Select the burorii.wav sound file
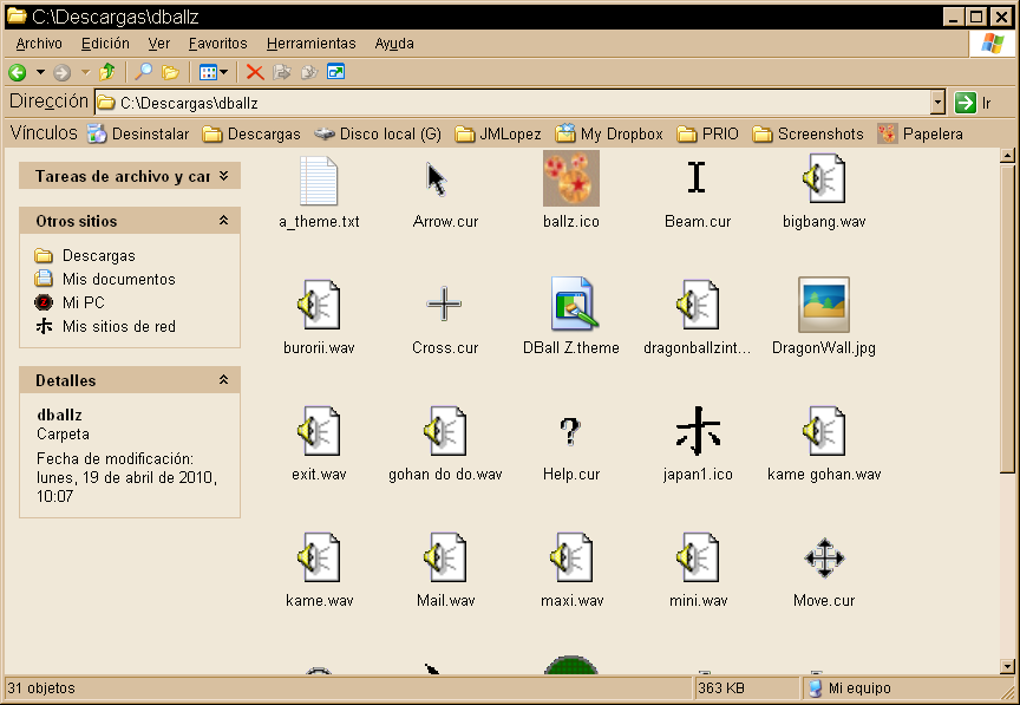 coord(319,318)
